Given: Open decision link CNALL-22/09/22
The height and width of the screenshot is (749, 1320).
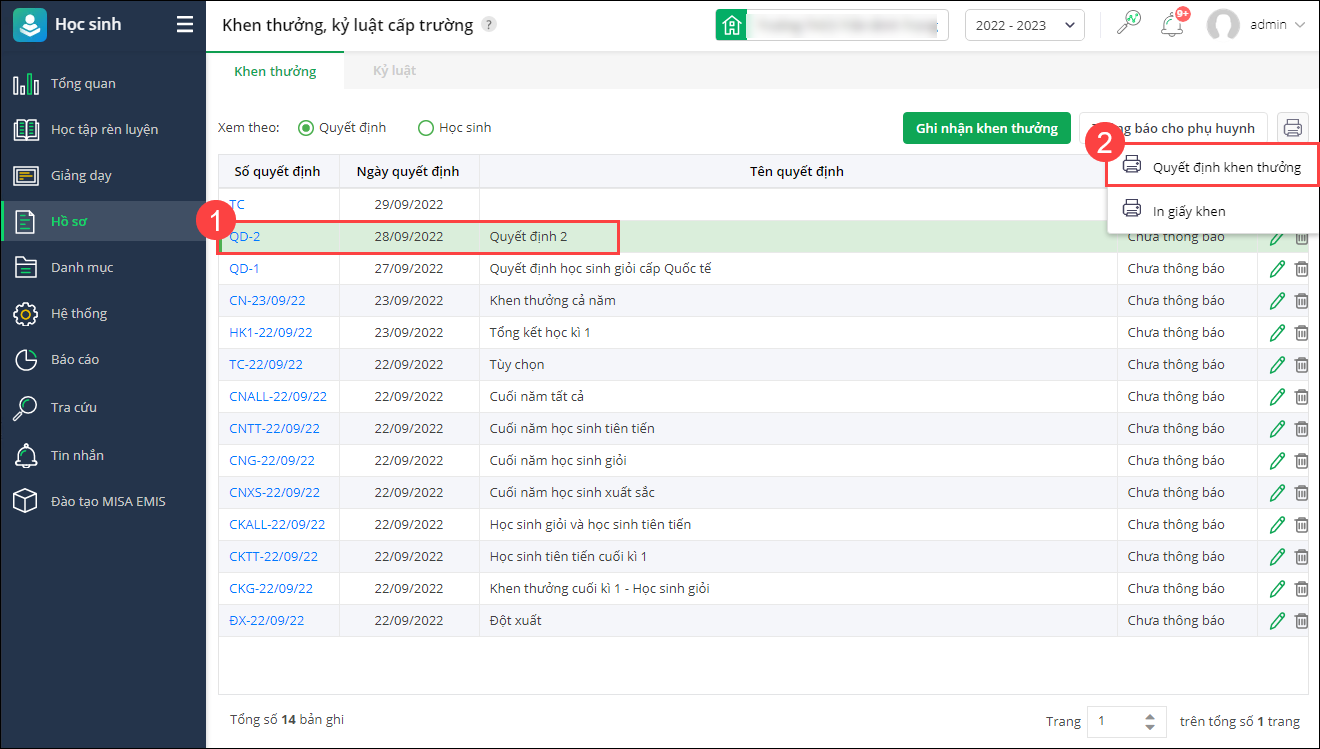Looking at the screenshot, I should (278, 396).
